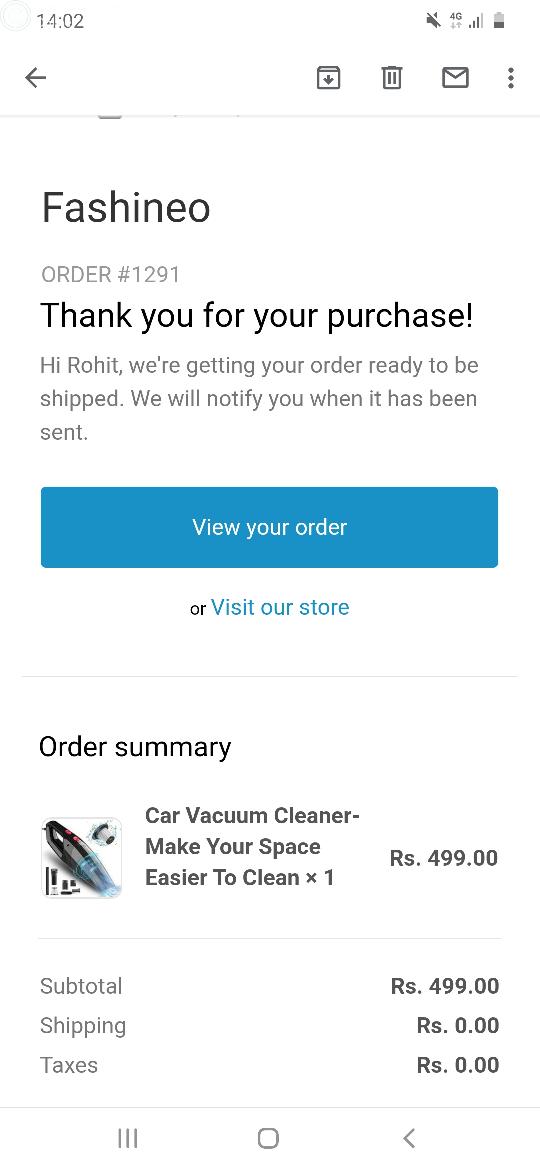The height and width of the screenshot is (1170, 540).
Task: Tap the battery icon in status bar
Action: click(x=500, y=21)
